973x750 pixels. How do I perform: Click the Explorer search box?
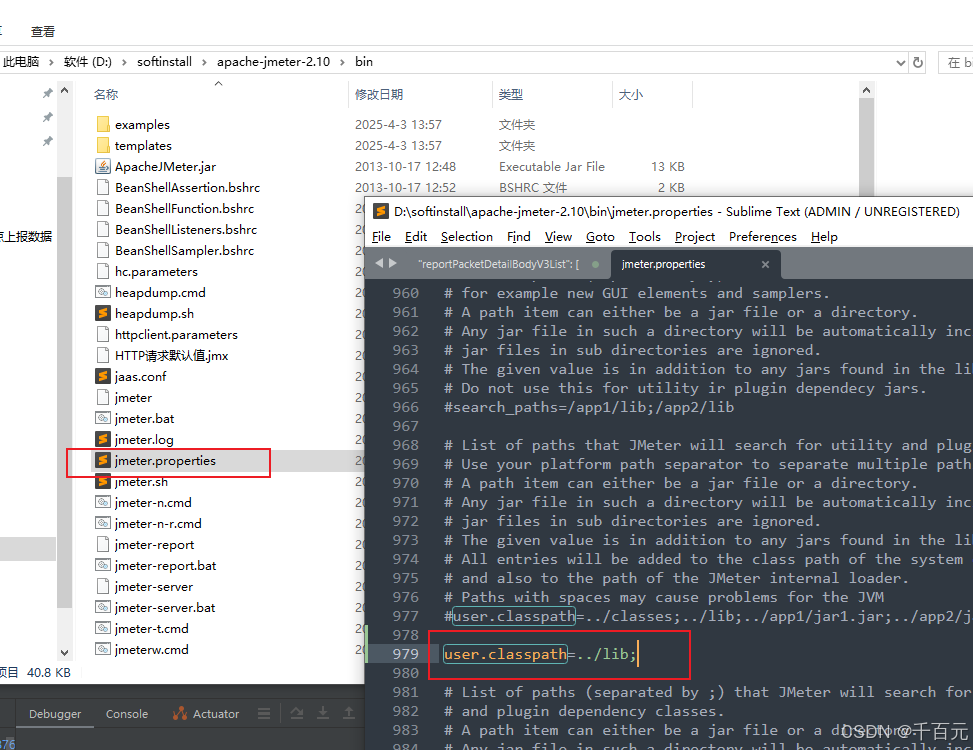pyautogui.click(x=956, y=62)
